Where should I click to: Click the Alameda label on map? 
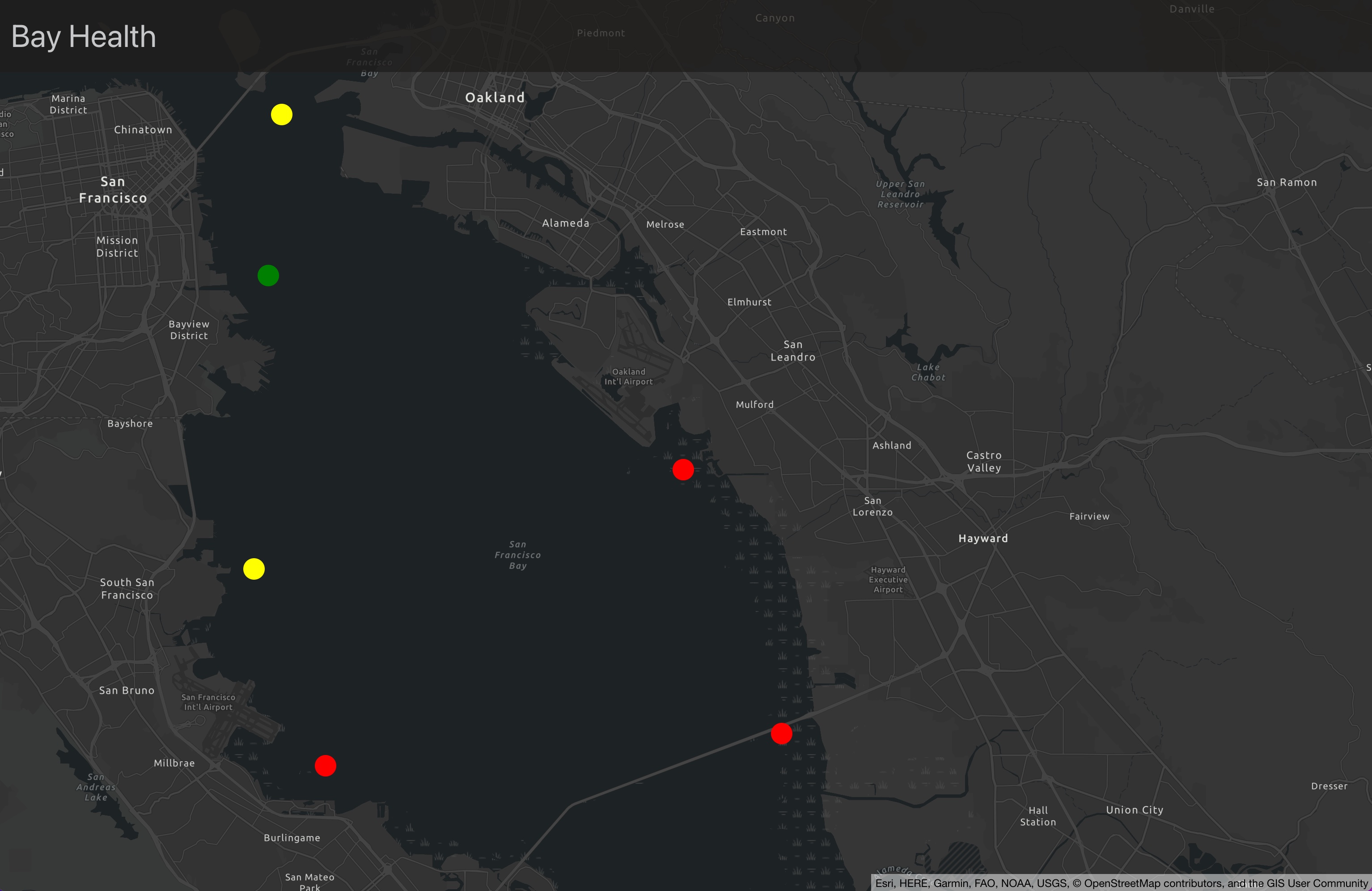pos(566,223)
